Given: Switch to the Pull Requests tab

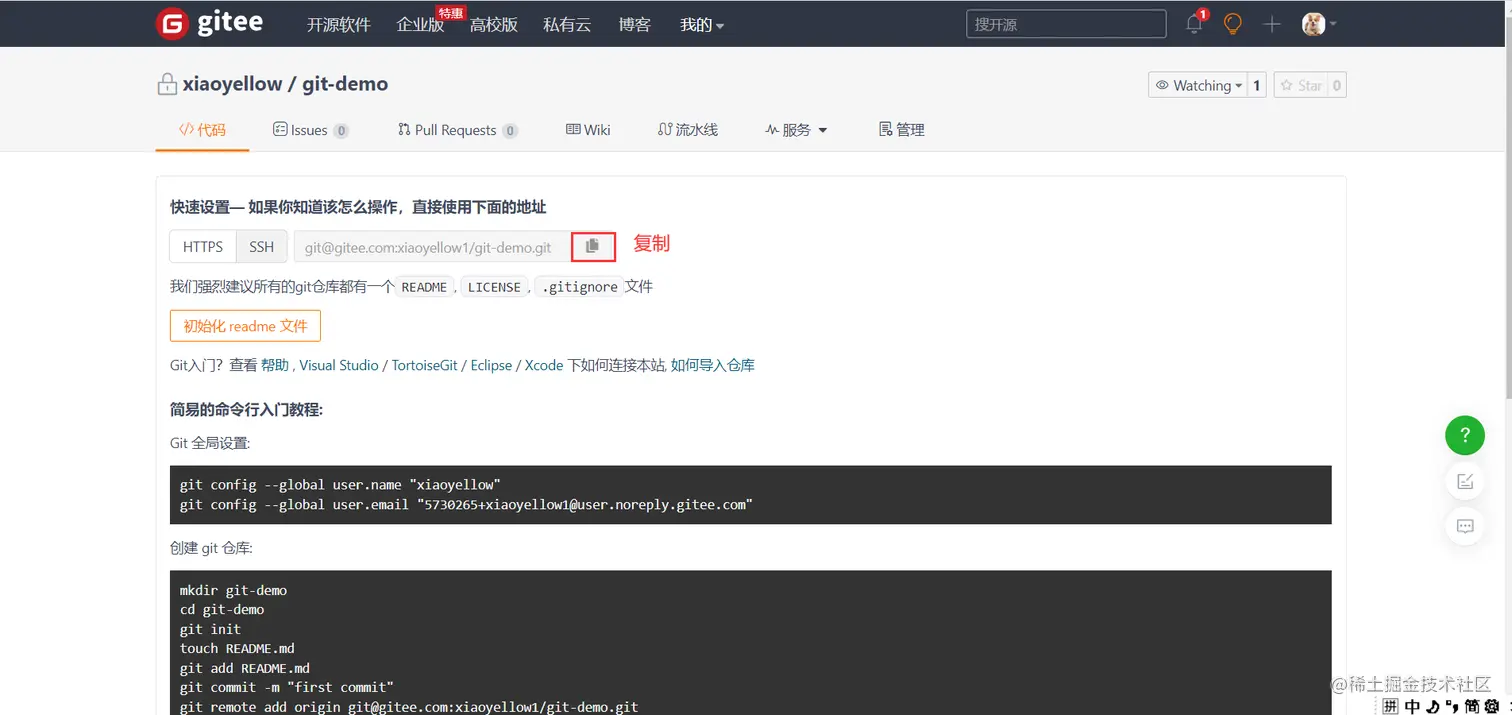Looking at the screenshot, I should coord(457,130).
